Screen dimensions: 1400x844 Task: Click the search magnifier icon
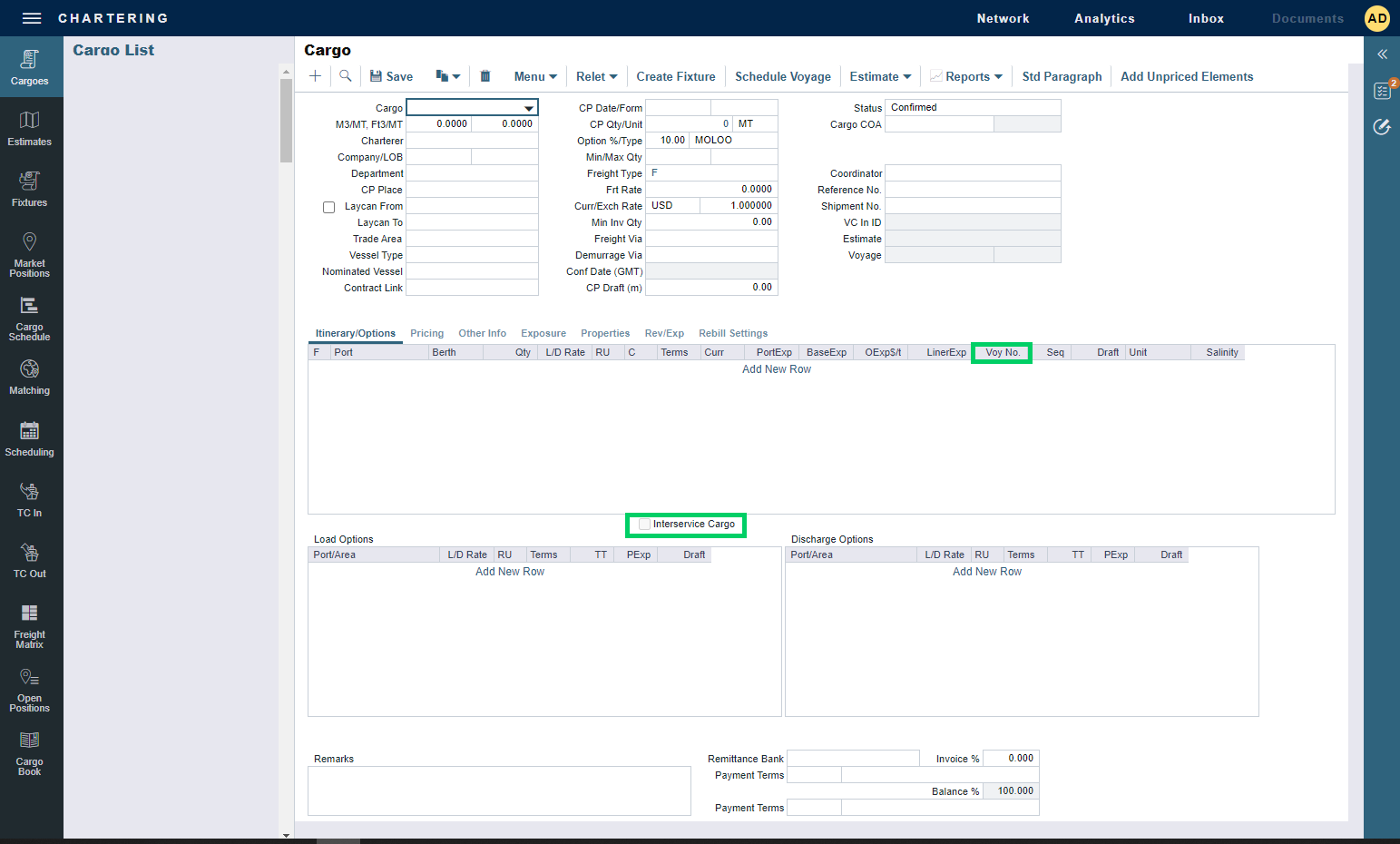(x=346, y=76)
